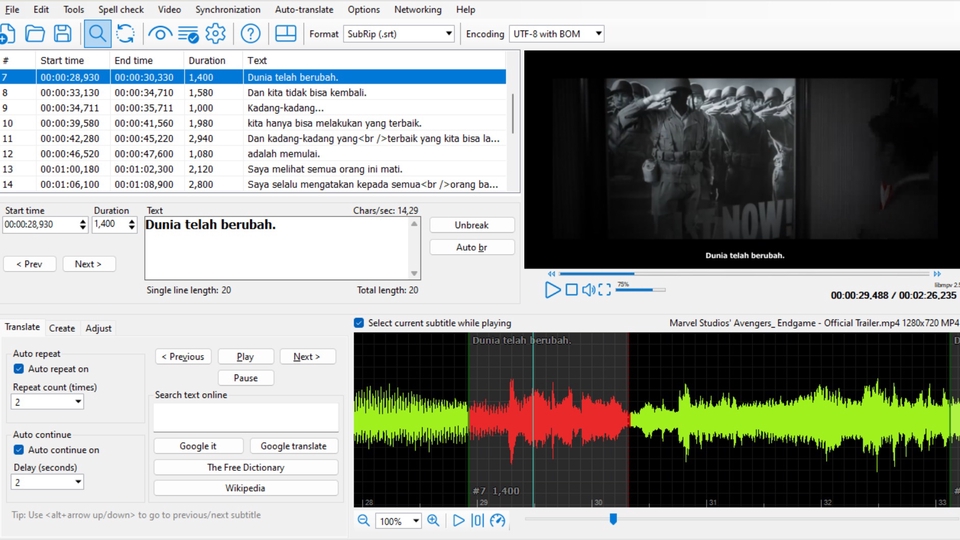
Task: Skip forward in the video seek bar
Action: (x=937, y=274)
